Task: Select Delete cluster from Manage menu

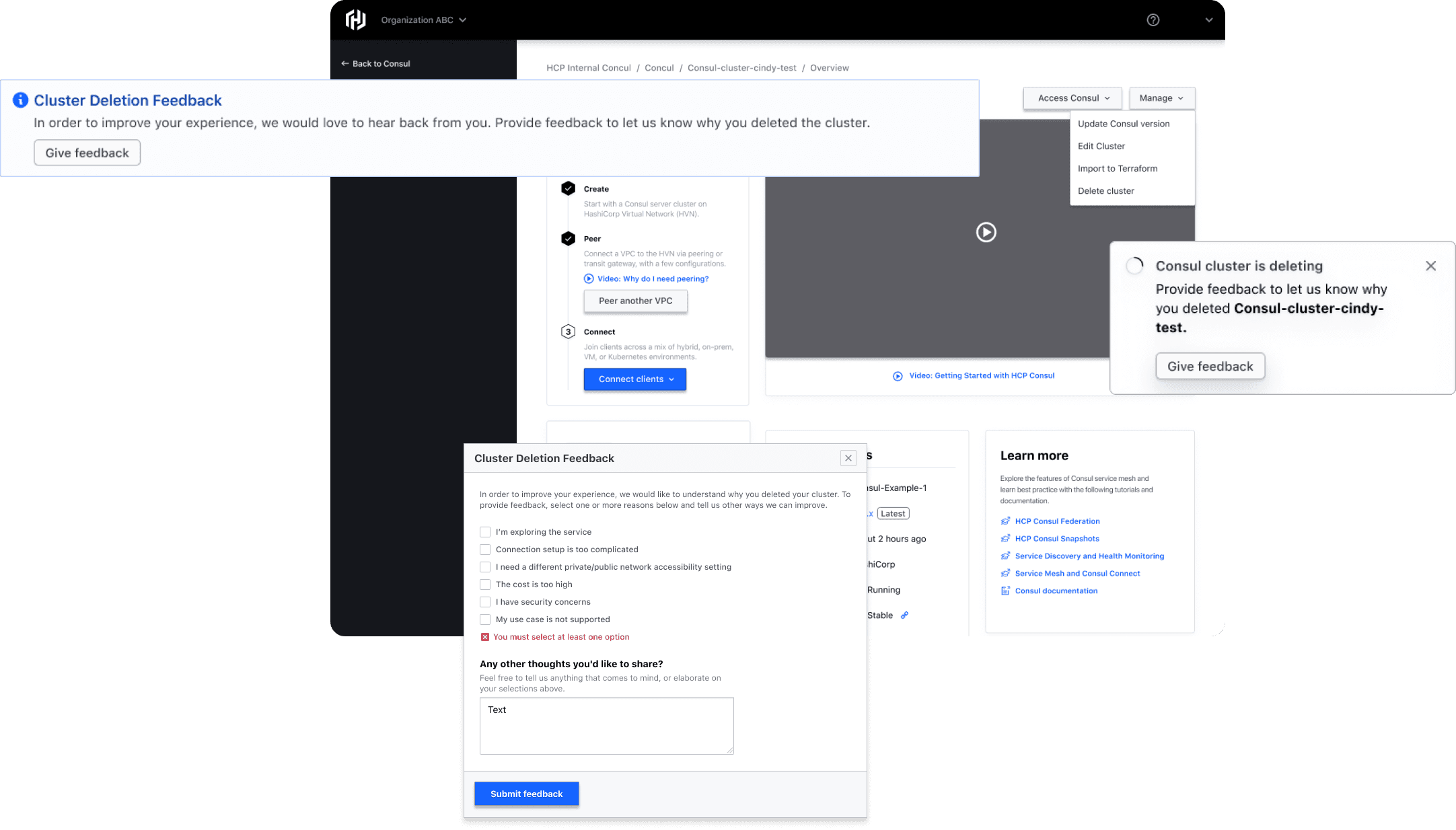Action: pos(1105,191)
